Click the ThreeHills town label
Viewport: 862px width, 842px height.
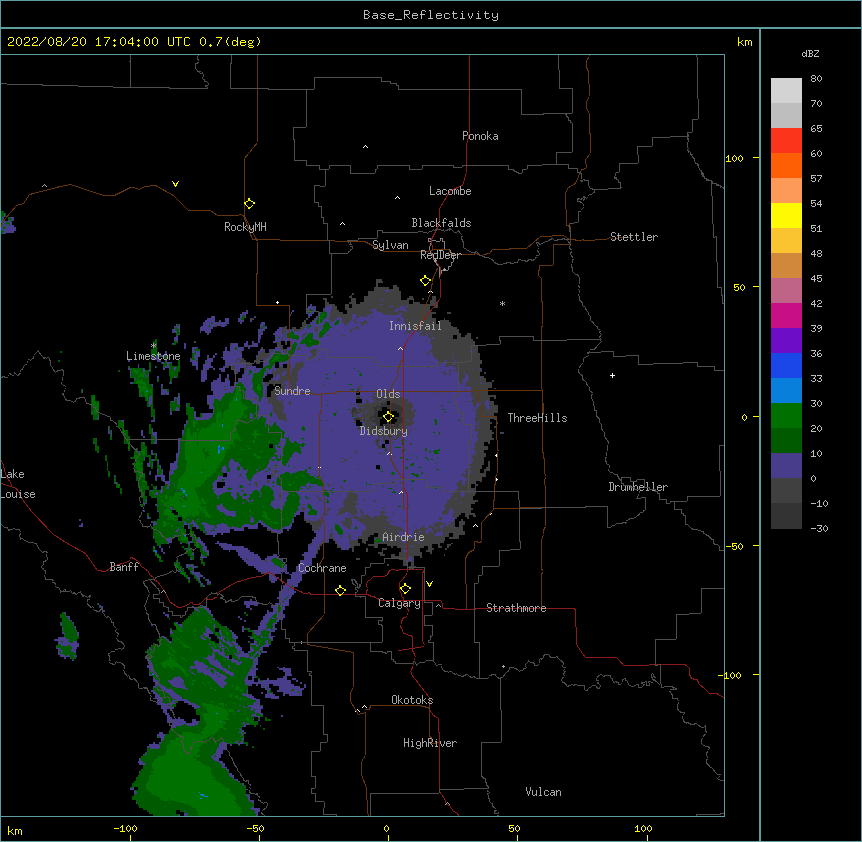click(537, 418)
